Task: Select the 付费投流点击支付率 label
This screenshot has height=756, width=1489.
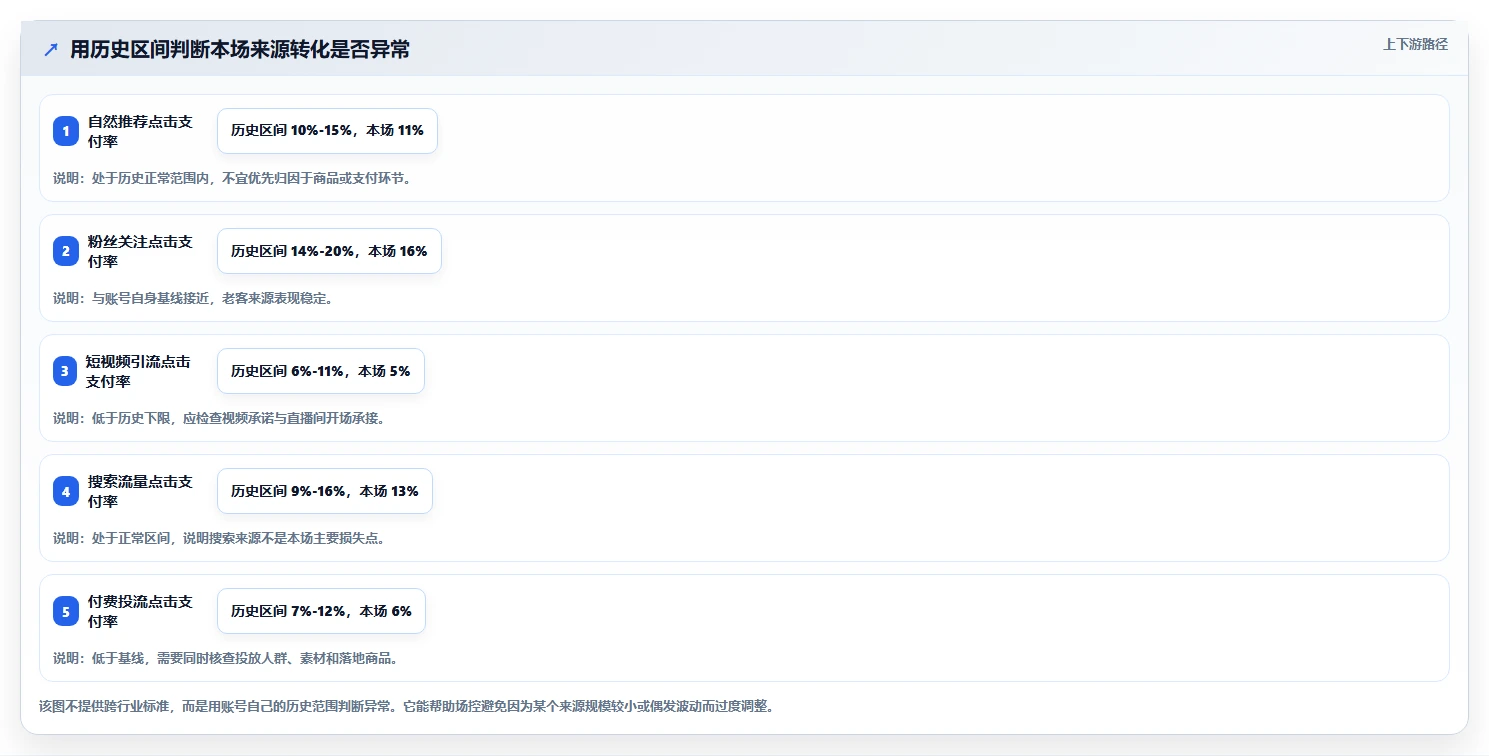Action: pos(140,611)
